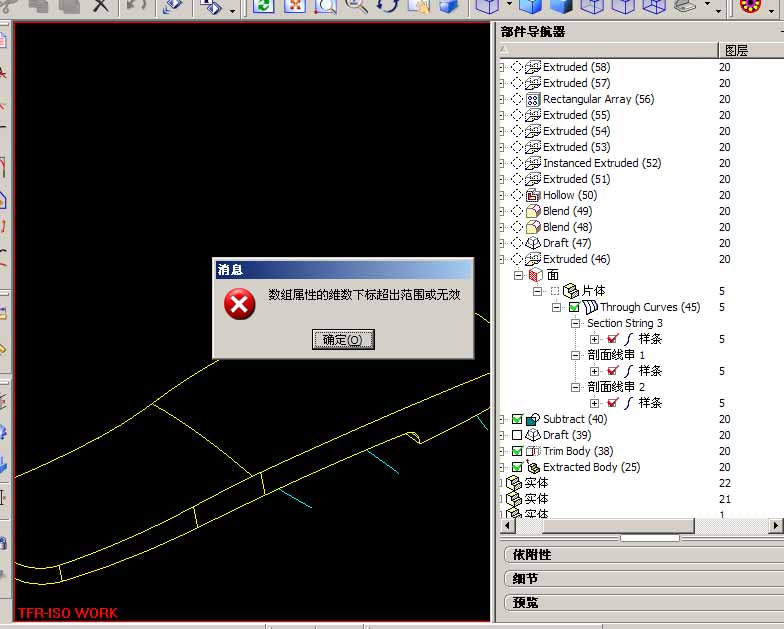The image size is (784, 629).
Task: Click the Rectangular Array (56) feature icon
Action: tap(532, 100)
